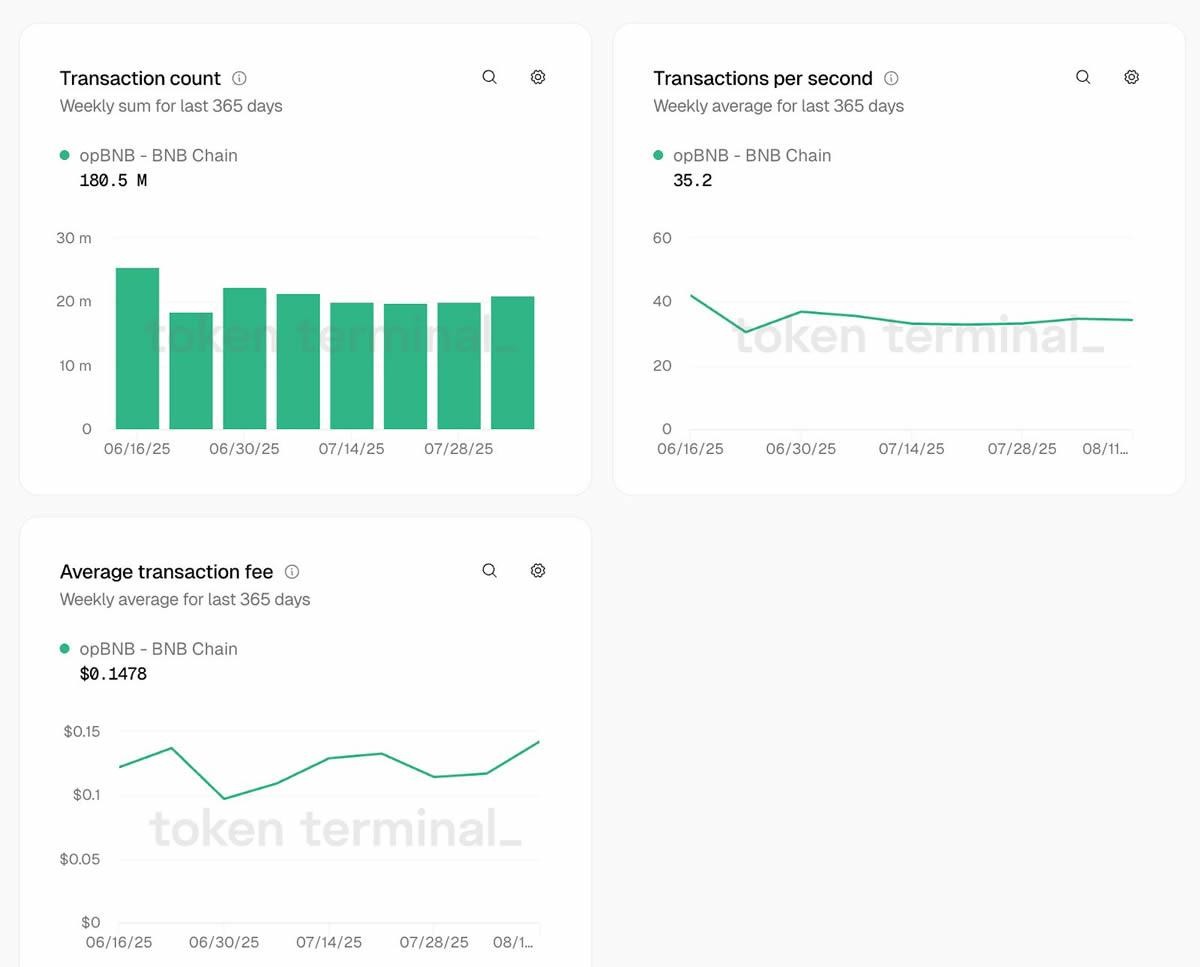Select the 06/16/25 bar in Transaction count
This screenshot has height=967, width=1200.
click(137, 348)
